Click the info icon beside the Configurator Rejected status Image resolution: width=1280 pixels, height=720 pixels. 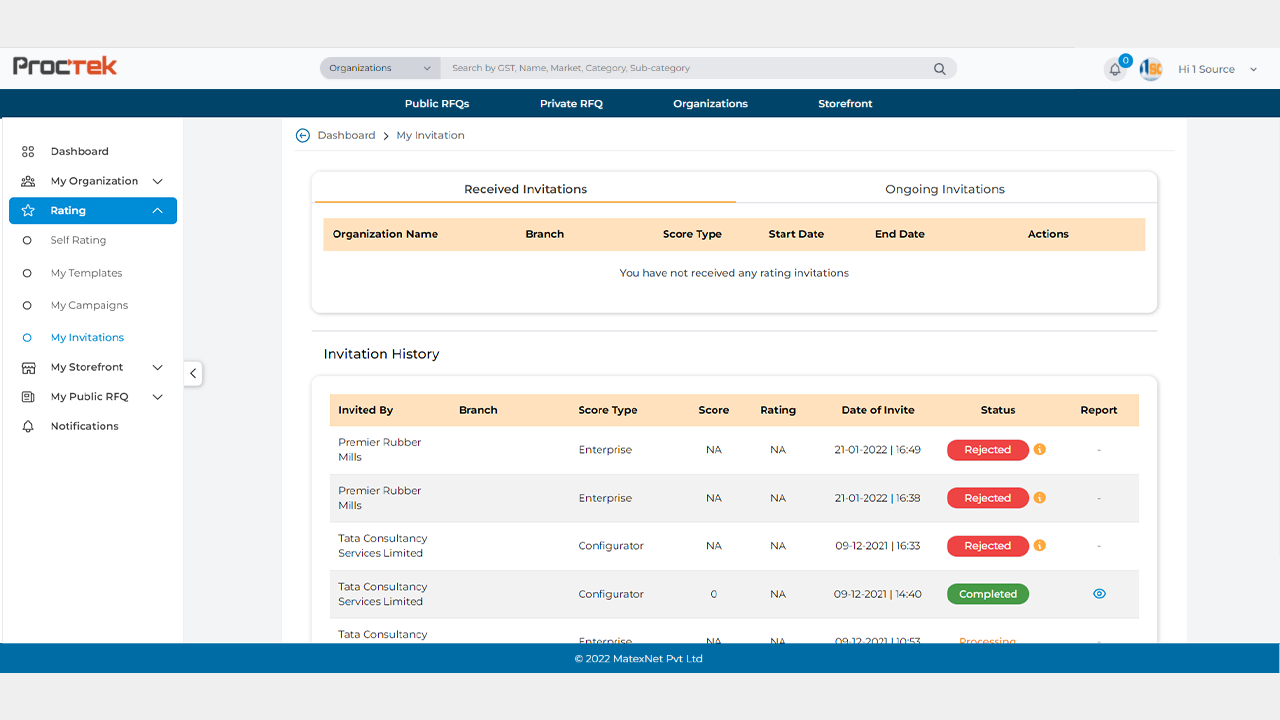pyautogui.click(x=1039, y=546)
